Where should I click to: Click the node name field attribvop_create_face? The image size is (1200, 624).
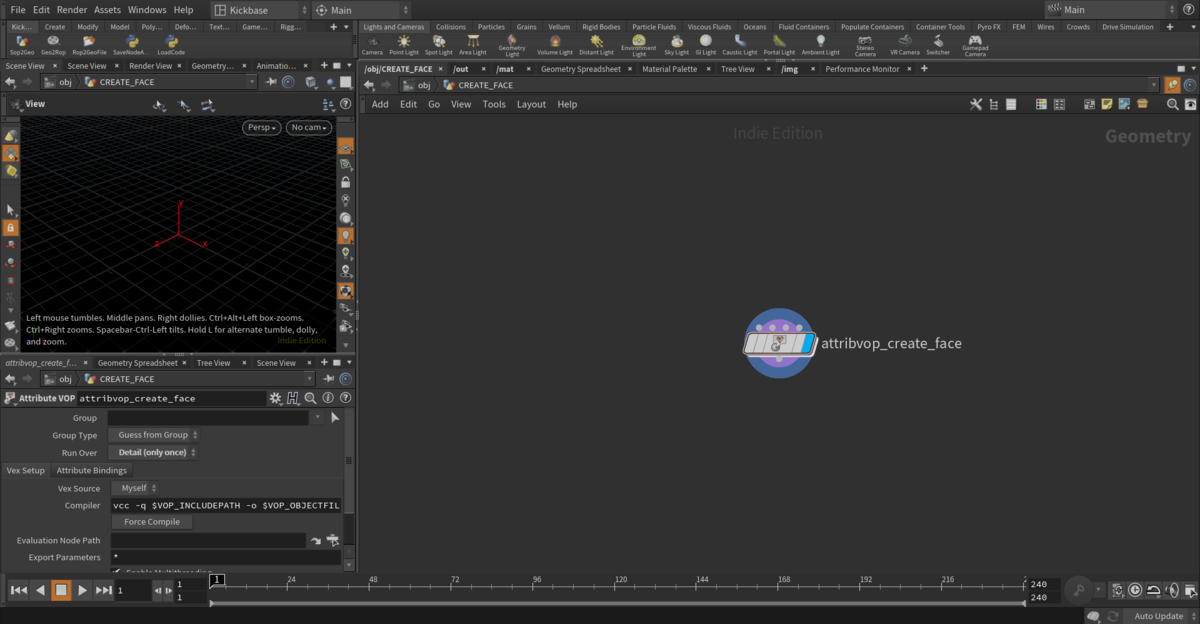point(171,398)
